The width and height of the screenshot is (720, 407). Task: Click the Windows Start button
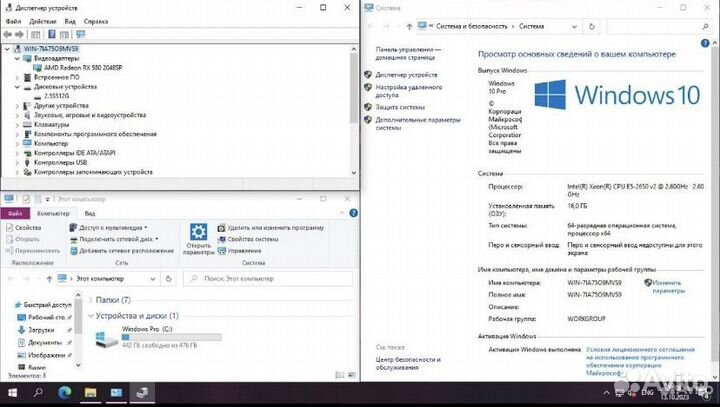point(11,393)
